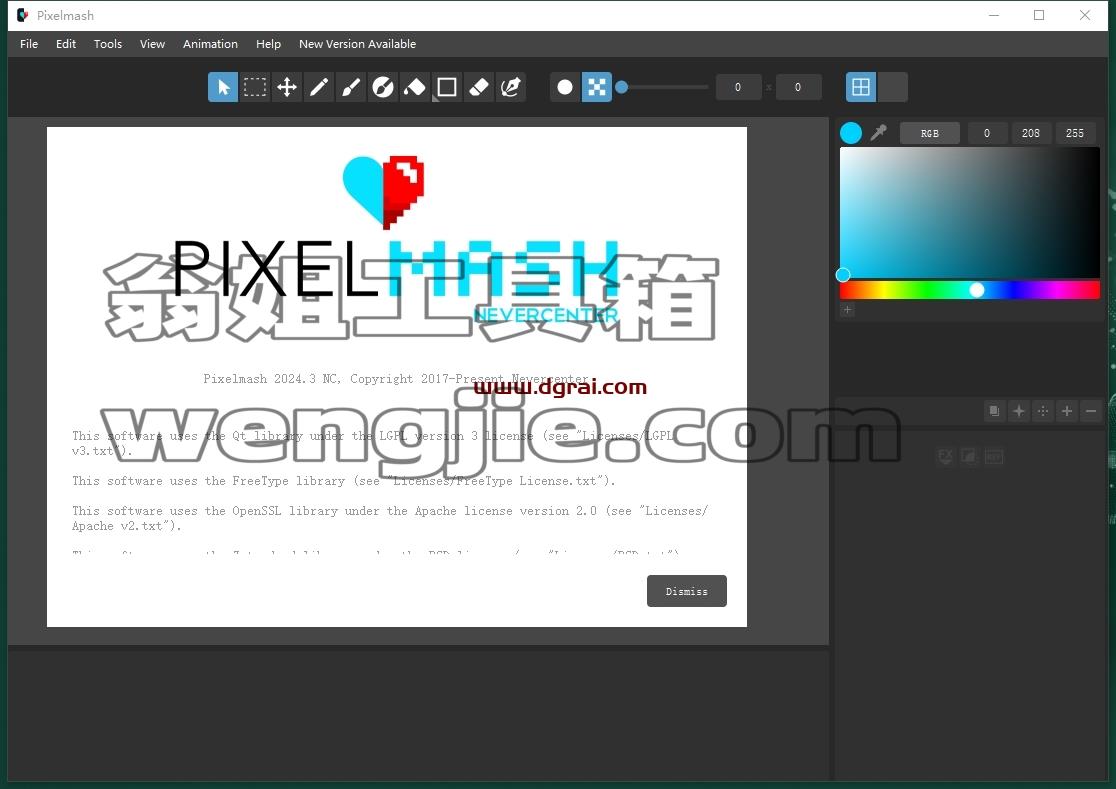Screen dimensions: 1116x789
Task: Select the Move tool with four arrows
Action: point(287,88)
